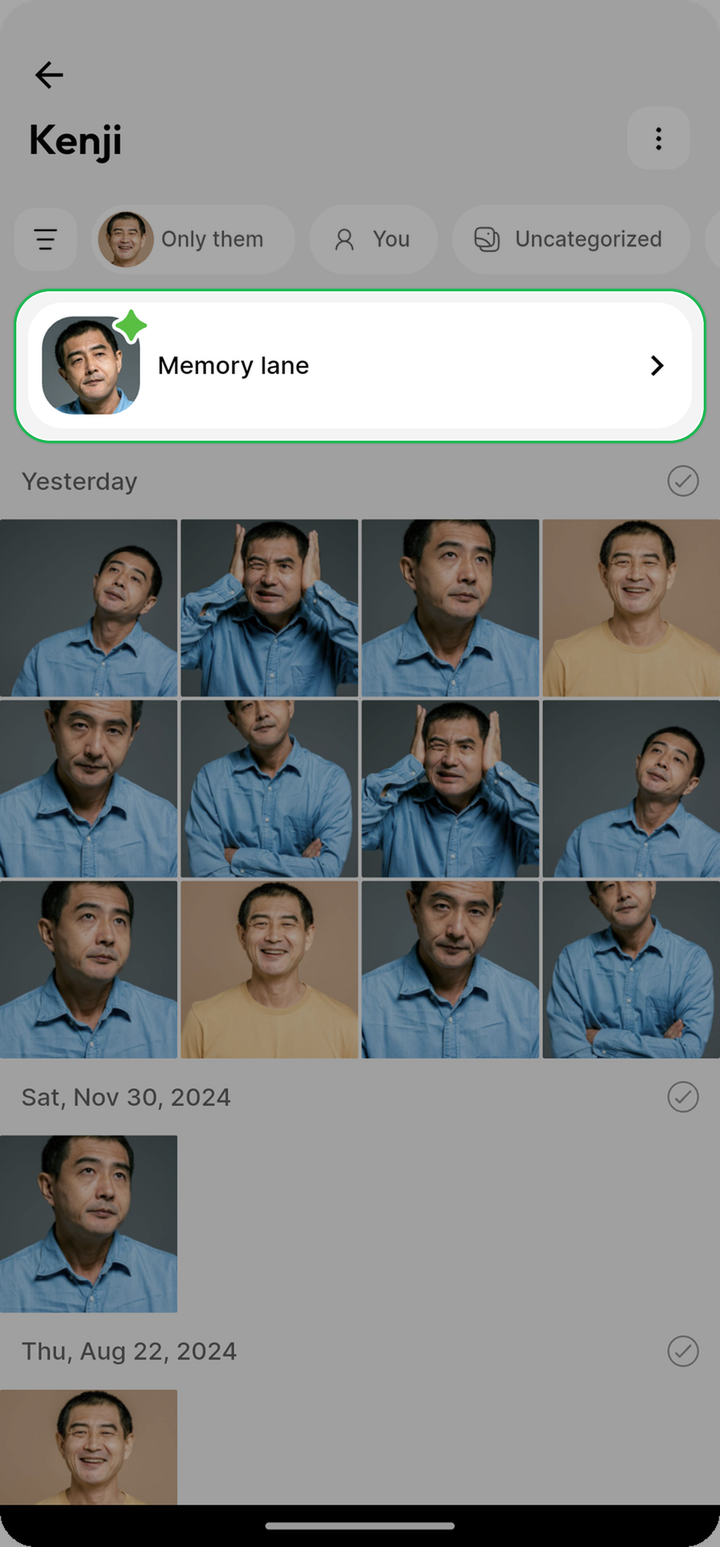Tap the Memory lane portrait with green sparkle
This screenshot has height=1547, width=720.
[91, 365]
